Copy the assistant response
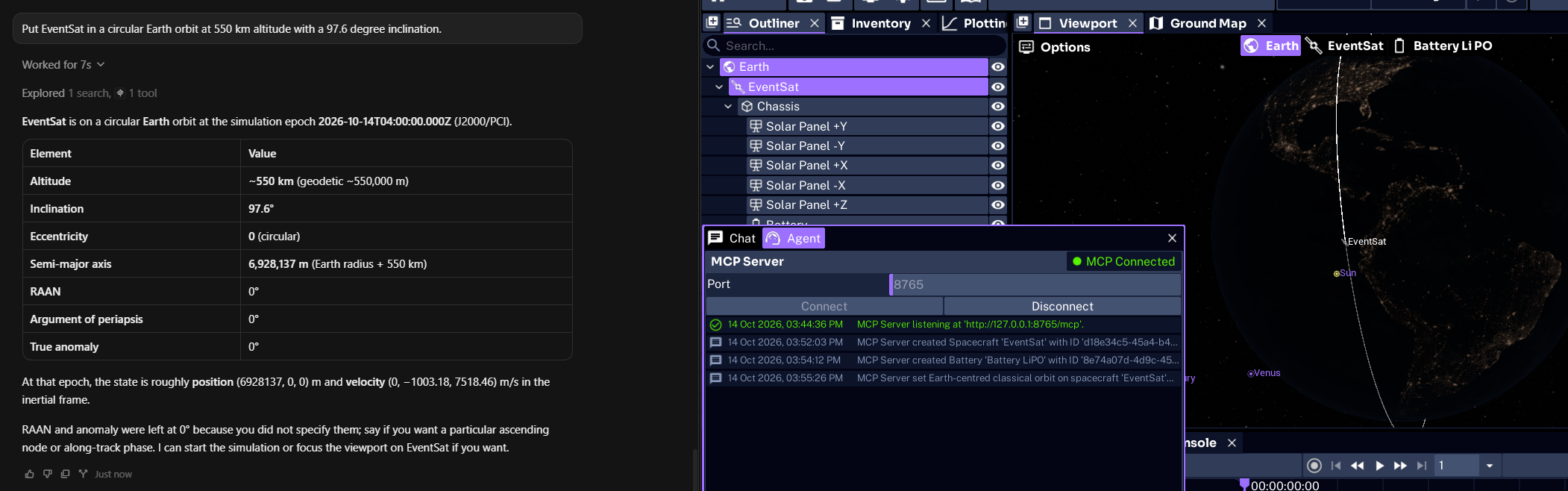Viewport: 1568px width, 491px height. coord(66,474)
